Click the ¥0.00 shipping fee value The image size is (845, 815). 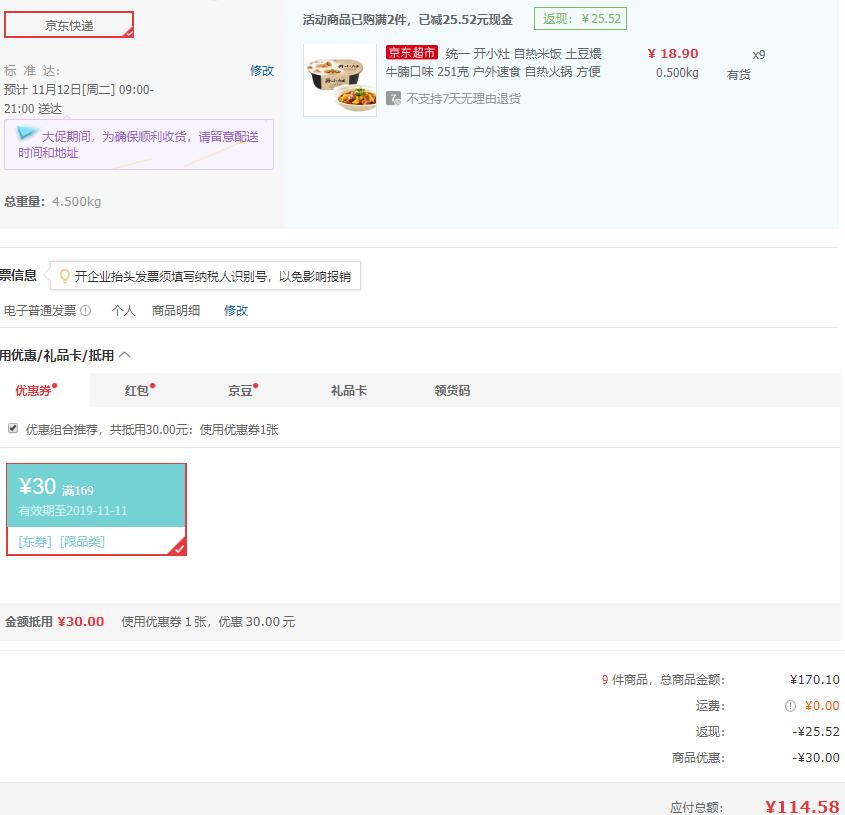coord(822,706)
